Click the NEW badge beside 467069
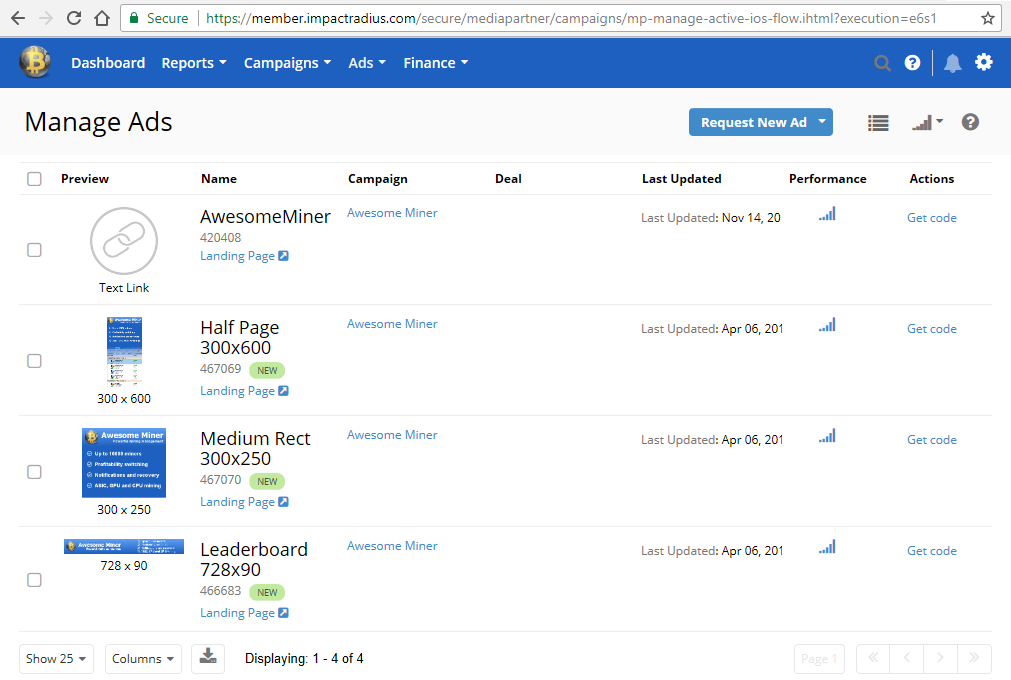Image resolution: width=1011 pixels, height=680 pixels. pyautogui.click(x=267, y=371)
